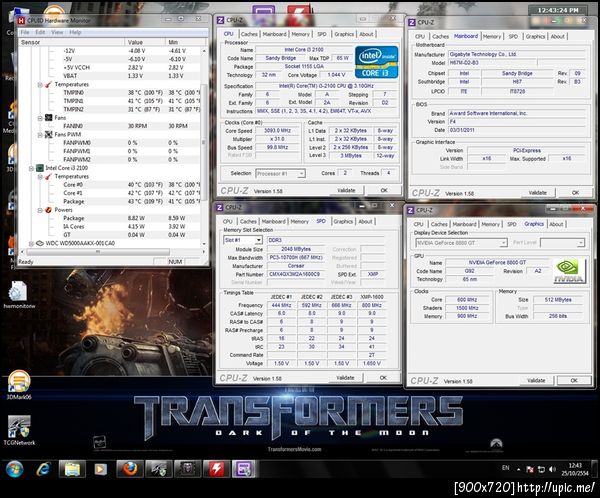This screenshot has height=498, width=600.
Task: Select the FANIN0 fan row
Action: [109, 126]
